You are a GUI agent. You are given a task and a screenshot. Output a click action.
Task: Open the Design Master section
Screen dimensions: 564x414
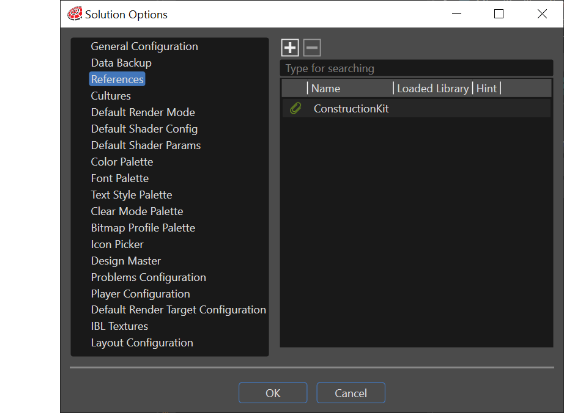(126, 261)
